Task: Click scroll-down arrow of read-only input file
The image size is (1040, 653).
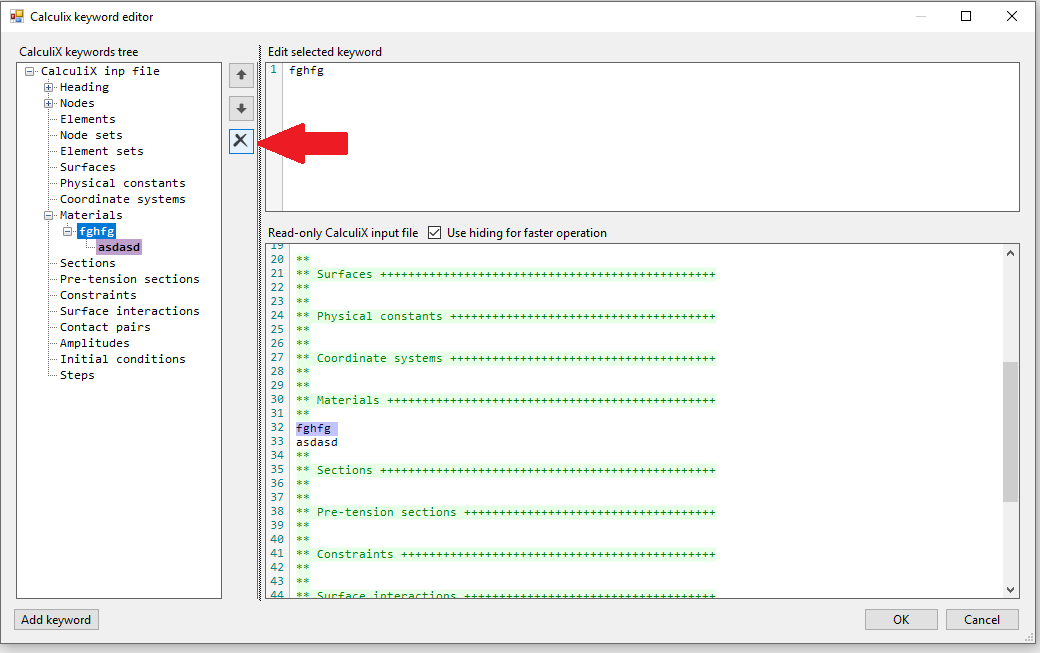Action: tap(1010, 590)
